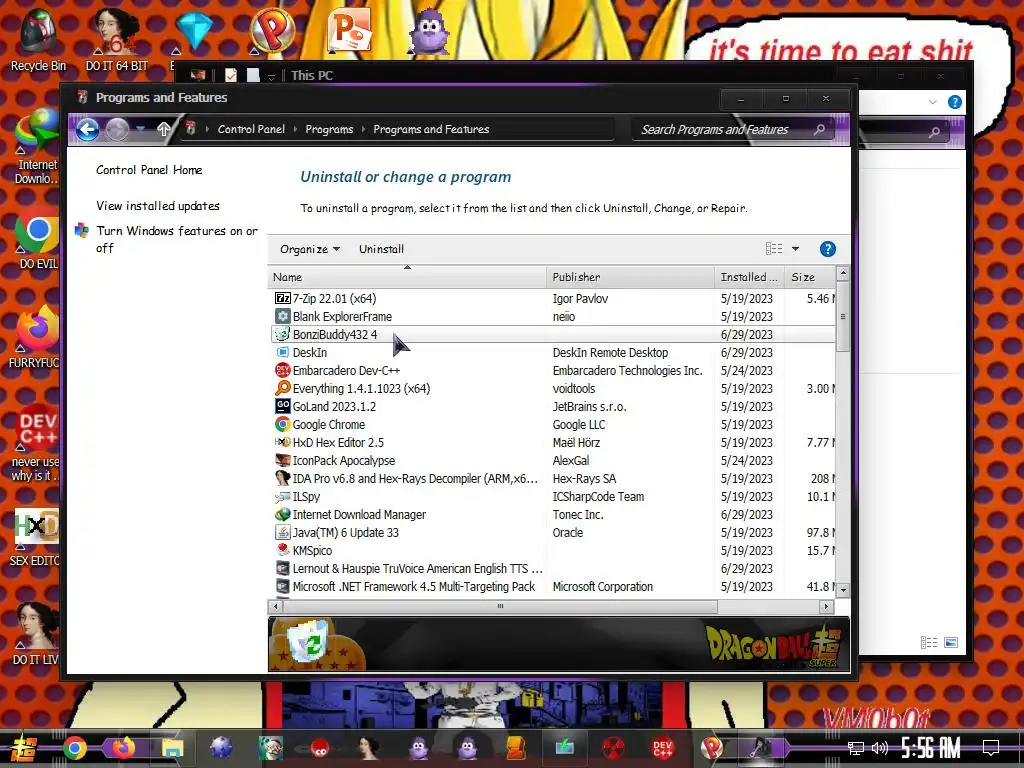Image resolution: width=1024 pixels, height=768 pixels.
Task: Click the vertical scrollbar down arrow
Action: point(843,590)
